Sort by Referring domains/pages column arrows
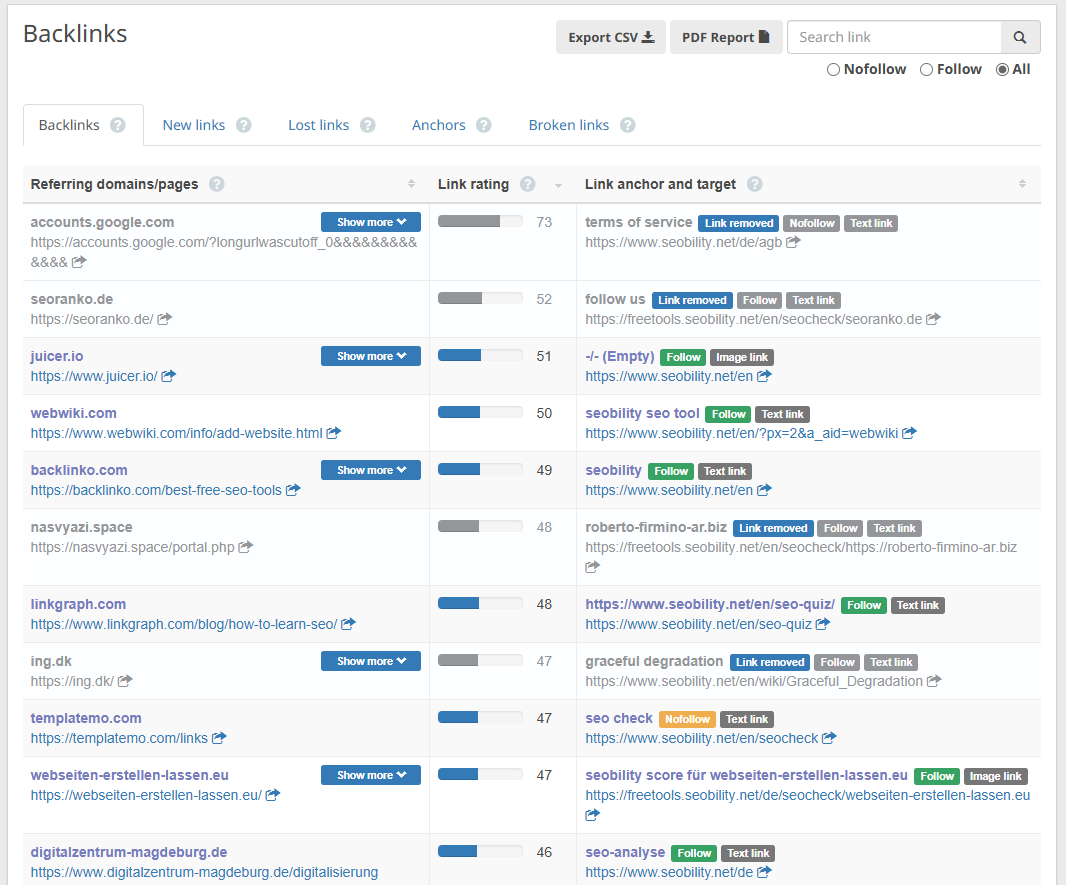1066x885 pixels. point(411,184)
